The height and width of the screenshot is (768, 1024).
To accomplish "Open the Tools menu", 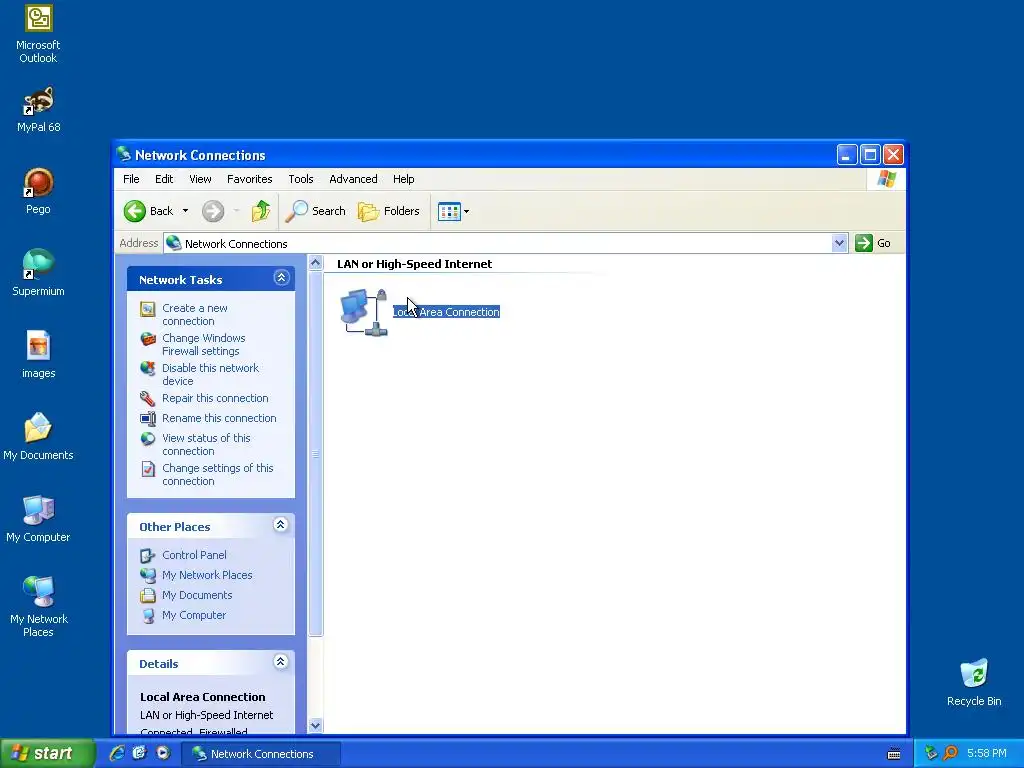I will tap(300, 179).
